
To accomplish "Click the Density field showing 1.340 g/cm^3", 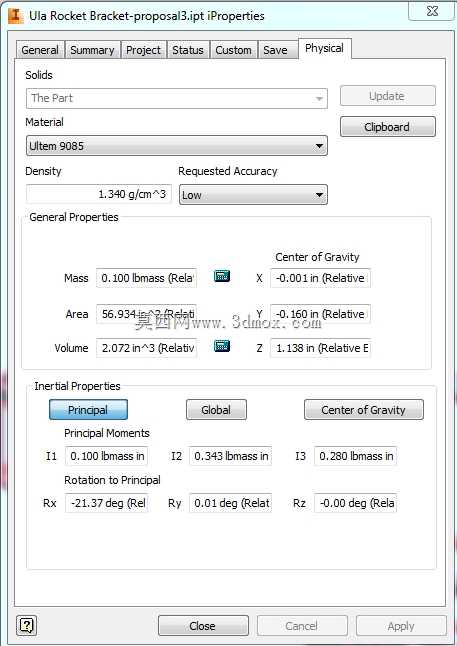I will click(98, 194).
